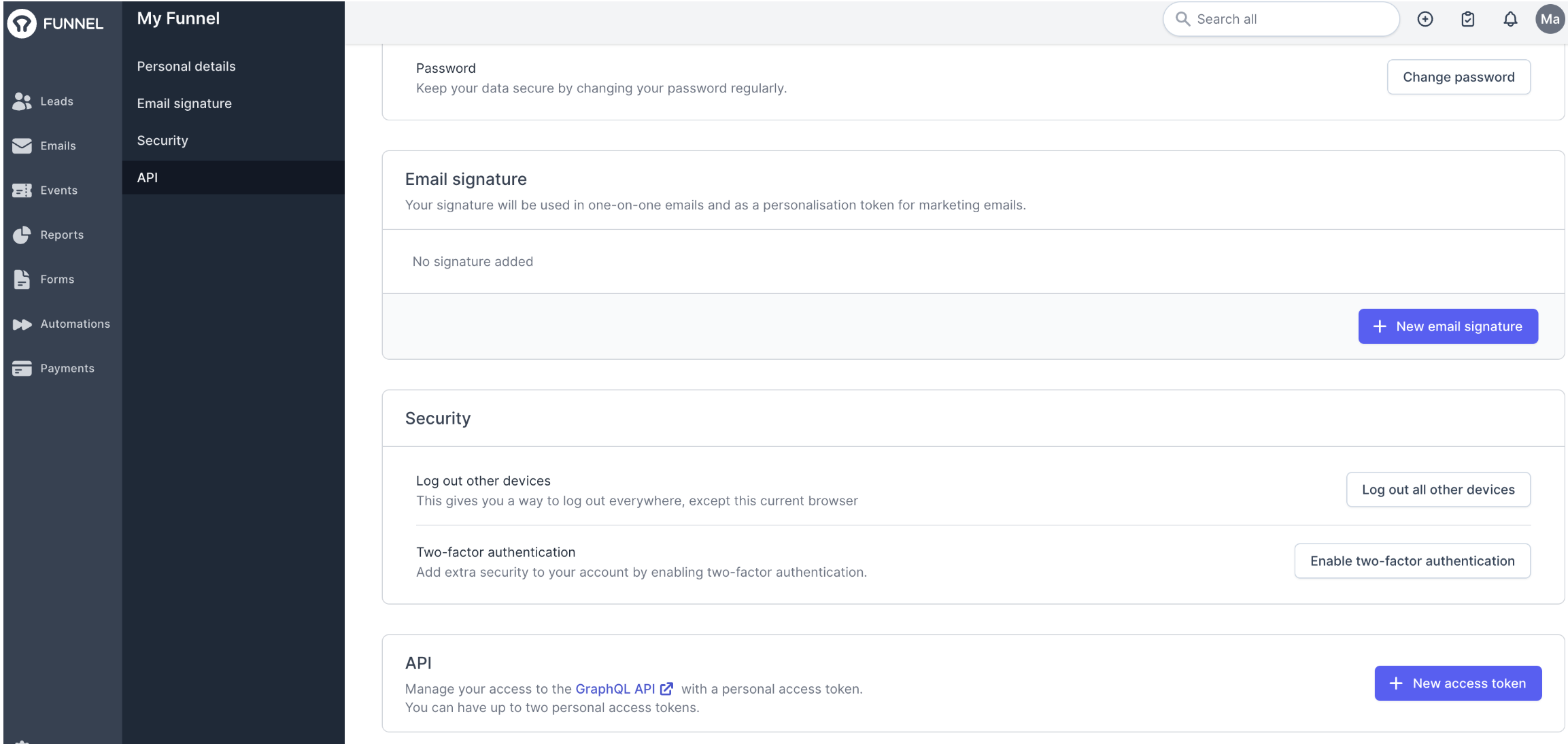This screenshot has height=744, width=1568.
Task: Click the No signature added text
Action: [473, 262]
